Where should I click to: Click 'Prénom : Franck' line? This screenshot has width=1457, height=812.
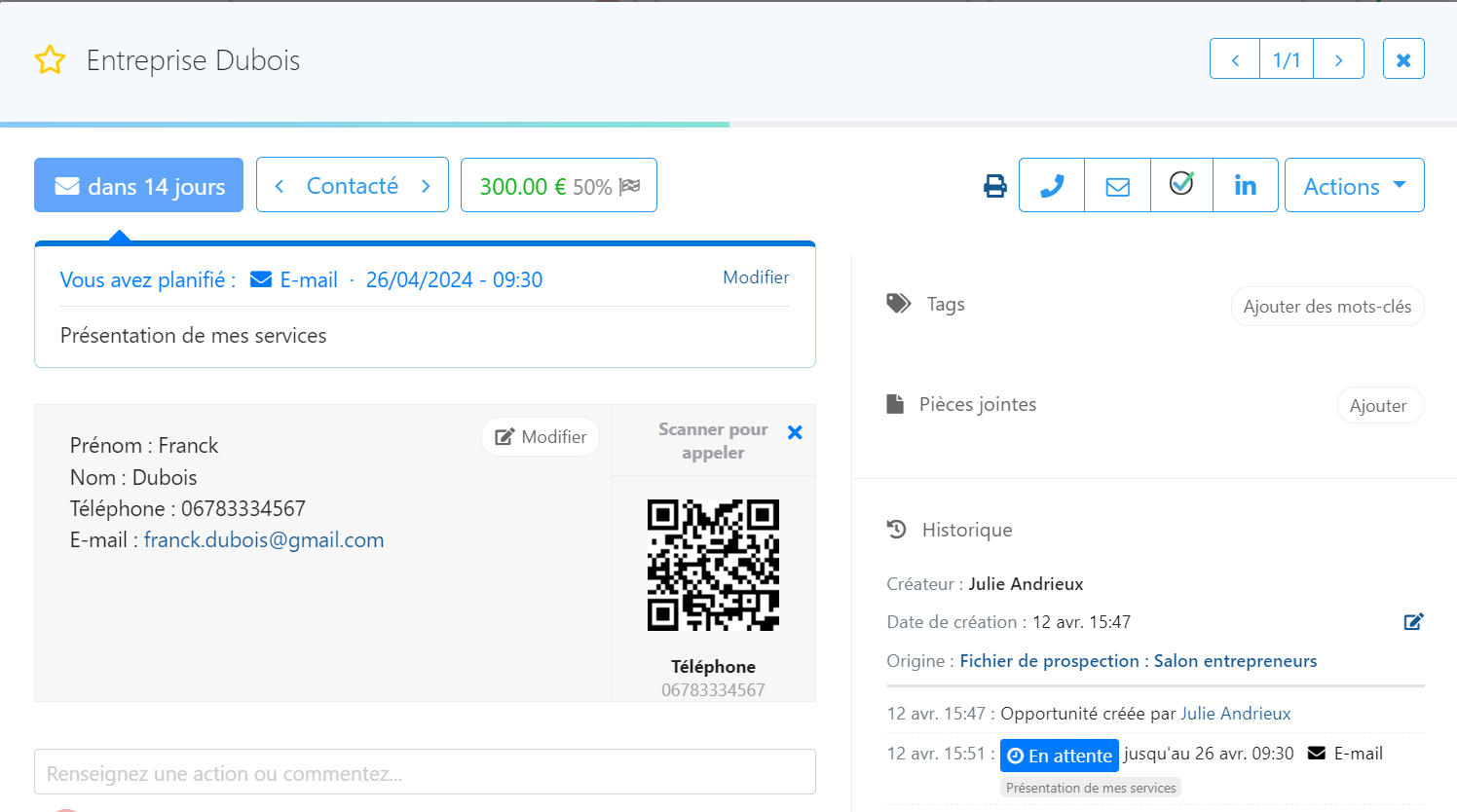(144, 445)
